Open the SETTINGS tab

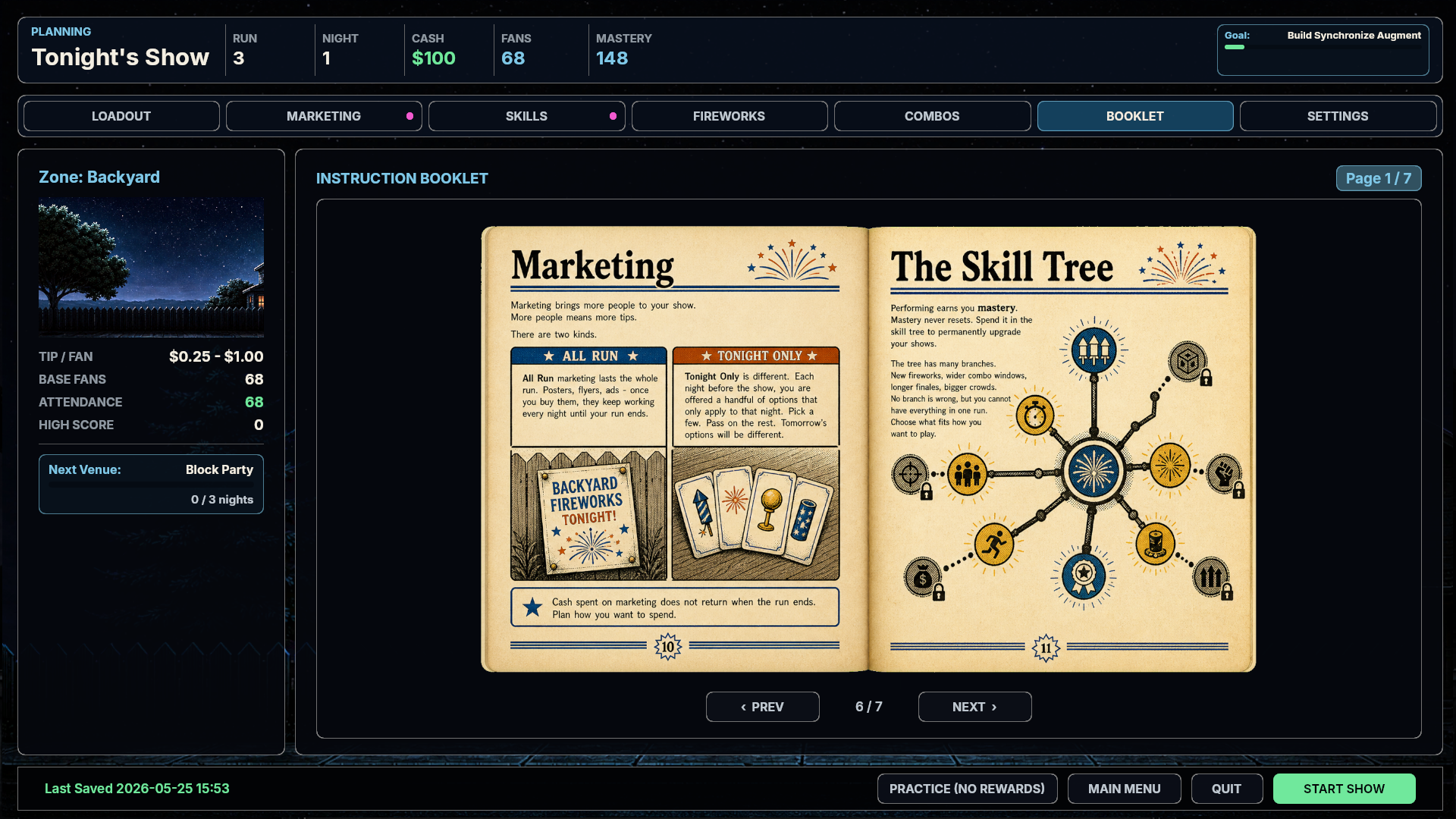click(1338, 116)
